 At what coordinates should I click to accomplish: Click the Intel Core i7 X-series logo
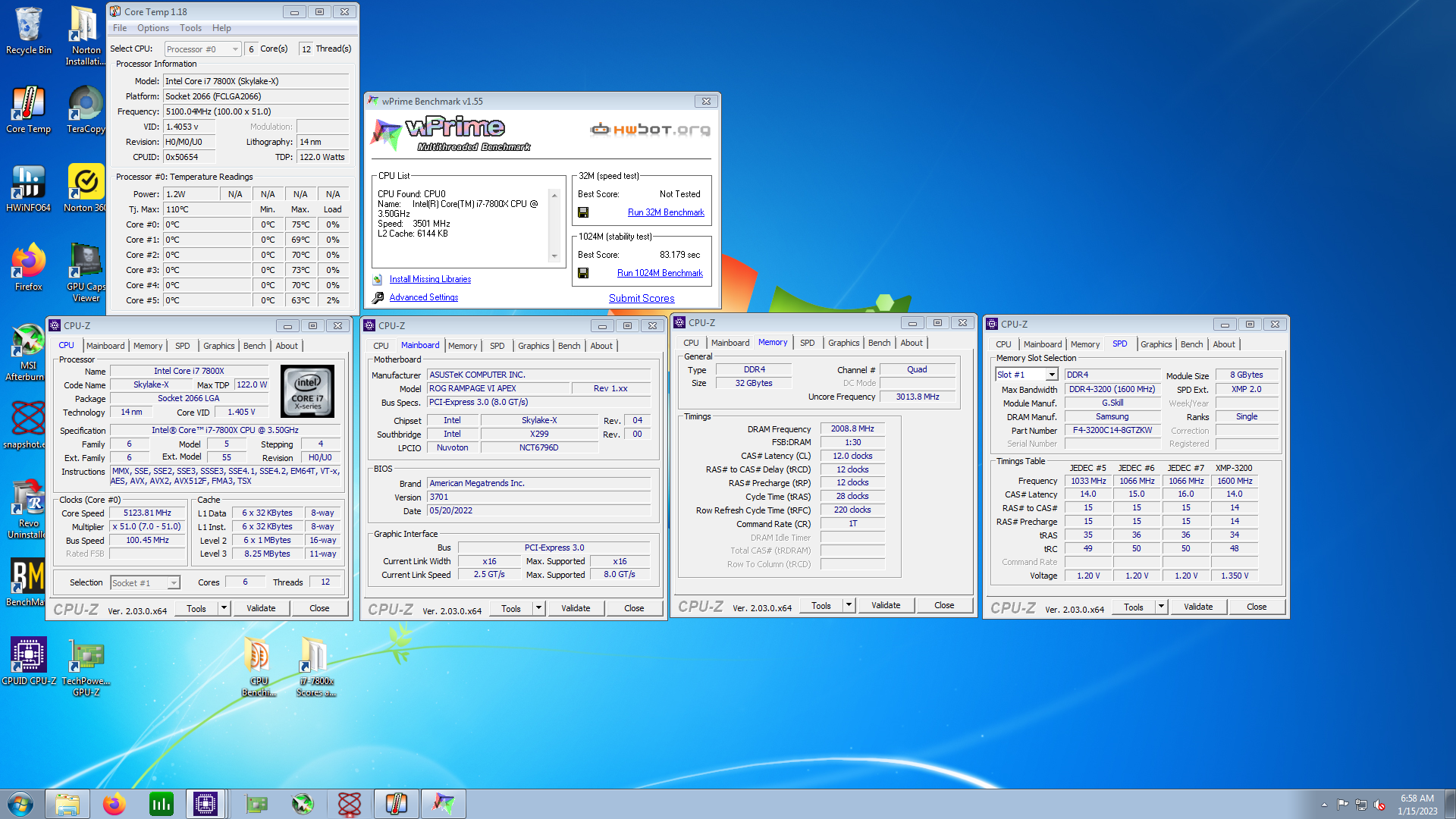click(x=307, y=391)
